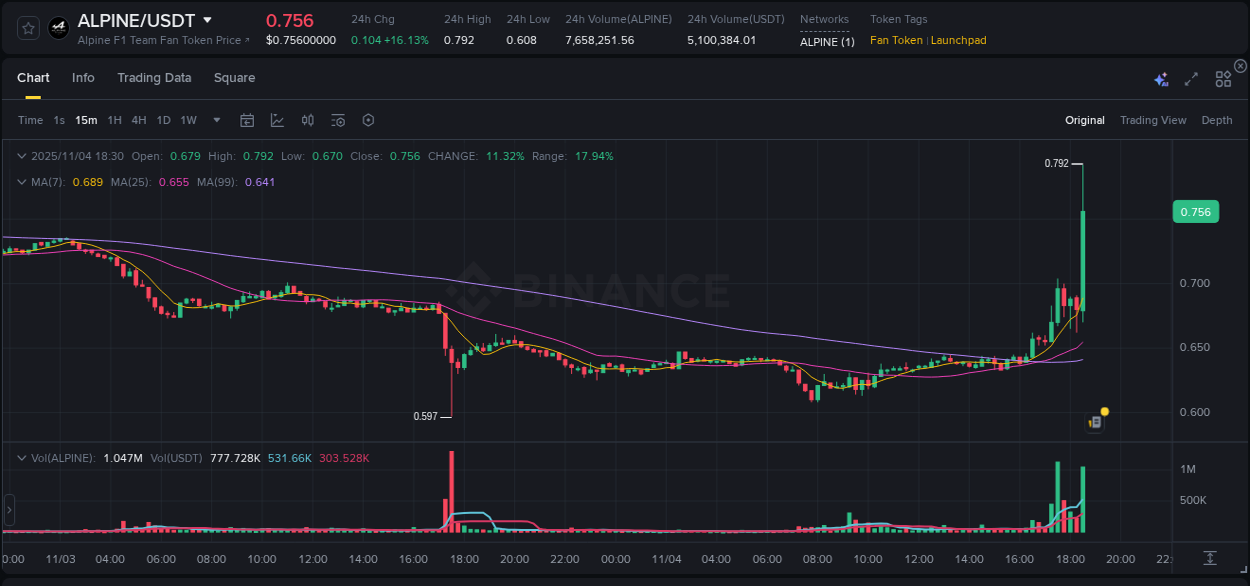Expand the chart with the fullscreen arrow icon

[x=1191, y=79]
